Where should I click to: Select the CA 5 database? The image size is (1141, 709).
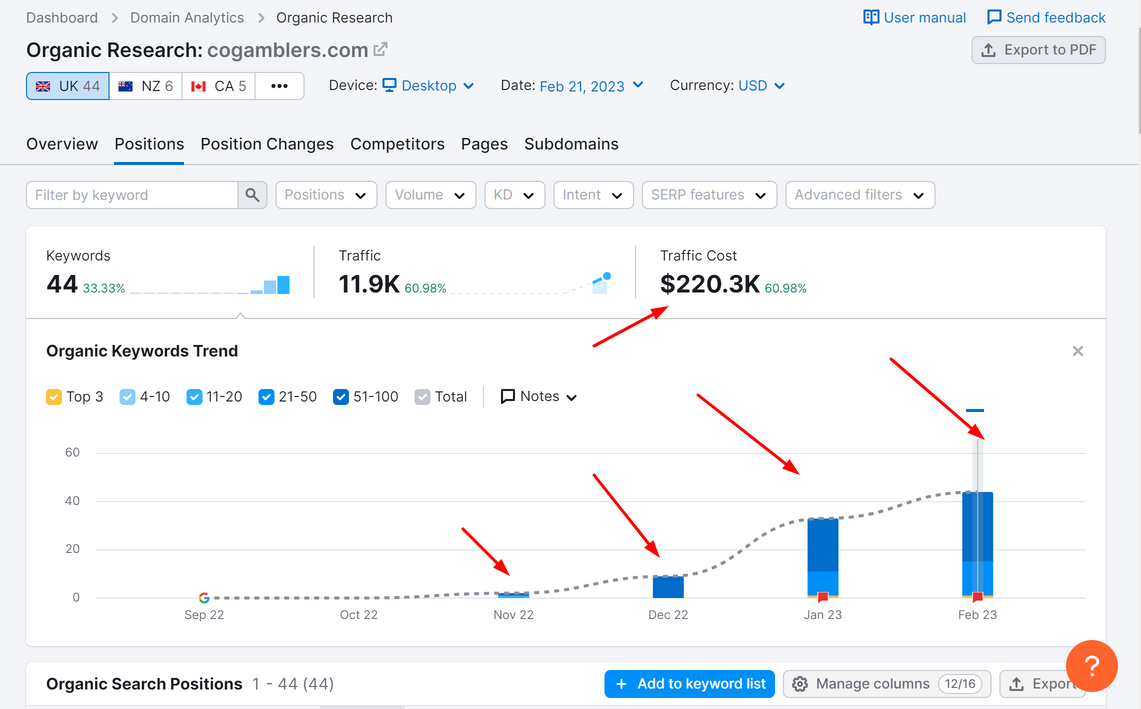click(218, 86)
